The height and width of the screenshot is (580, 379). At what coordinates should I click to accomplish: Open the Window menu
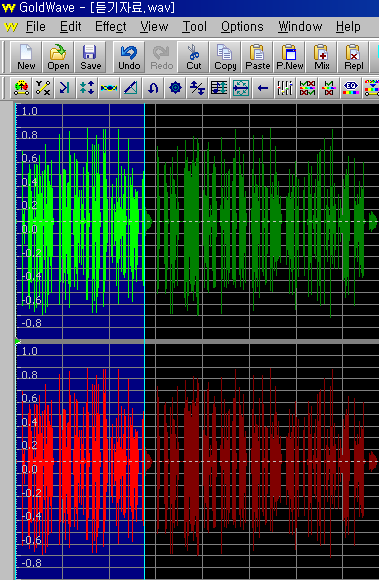point(300,27)
